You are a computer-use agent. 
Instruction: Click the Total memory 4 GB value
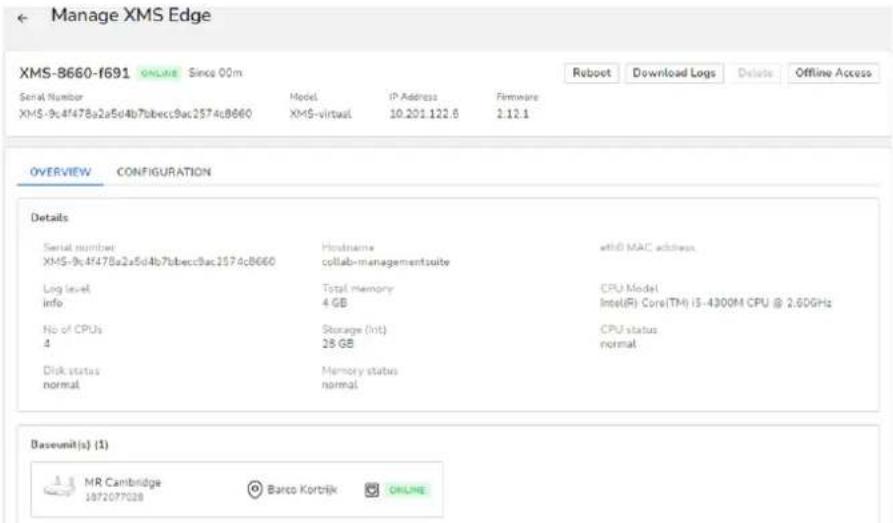click(334, 303)
